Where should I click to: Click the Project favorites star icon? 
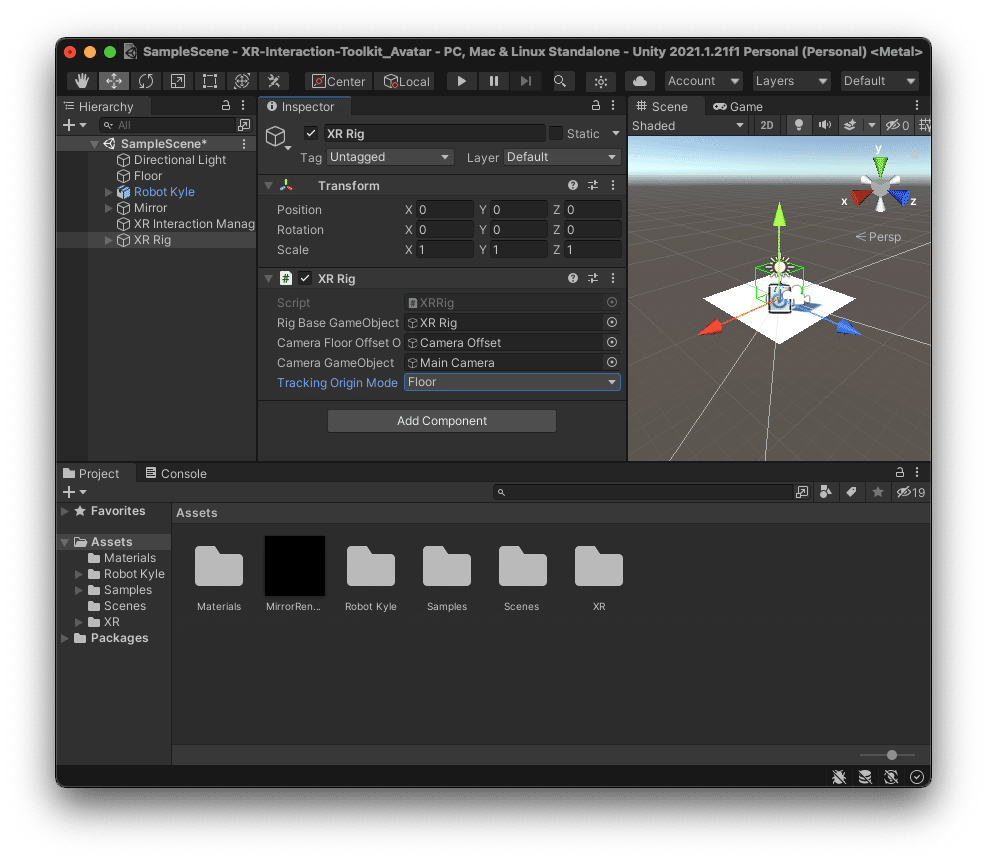877,492
